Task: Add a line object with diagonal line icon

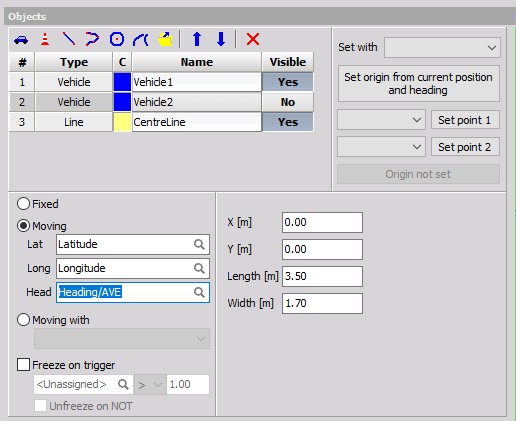Action: tap(69, 39)
